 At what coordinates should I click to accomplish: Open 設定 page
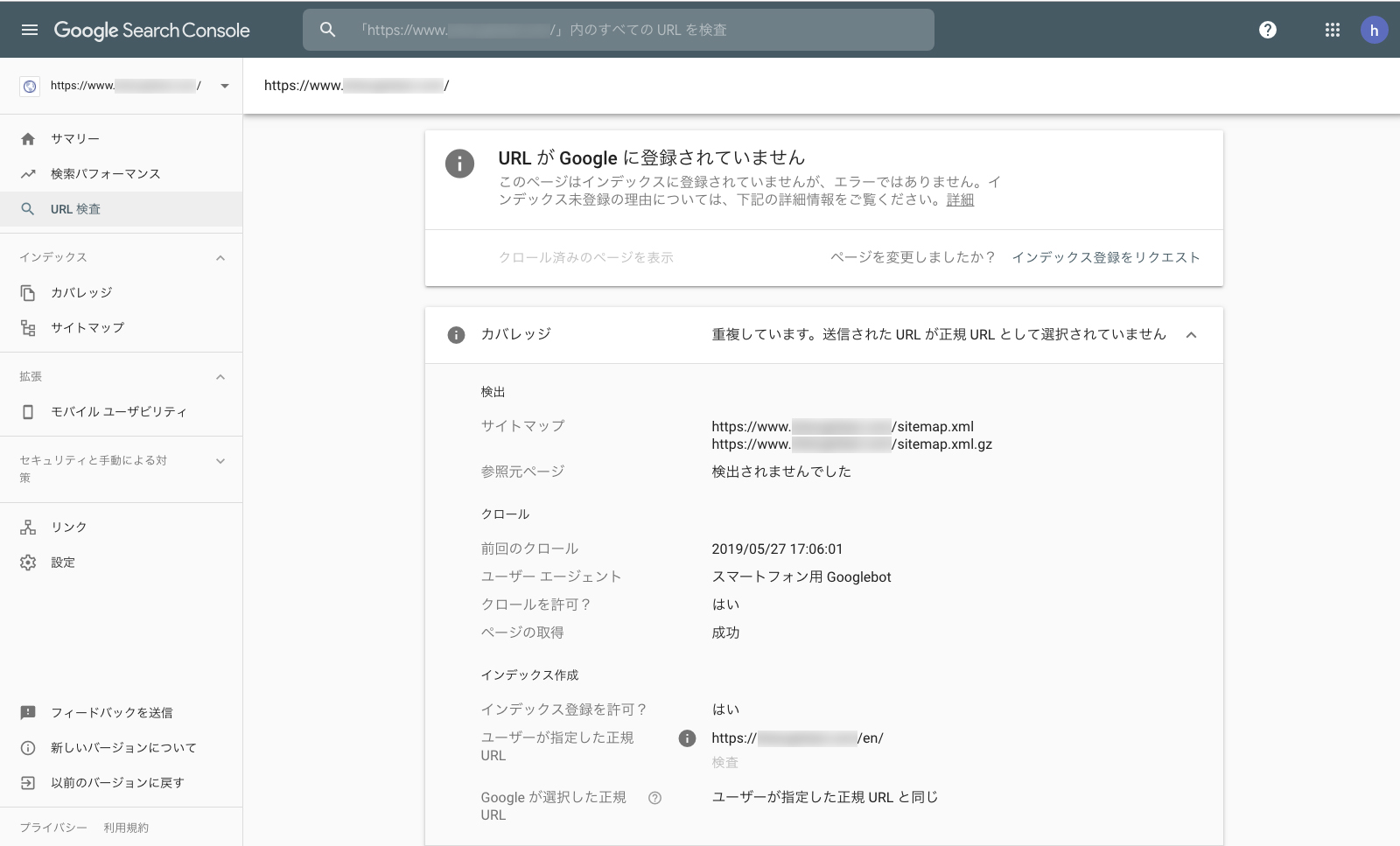(x=121, y=563)
